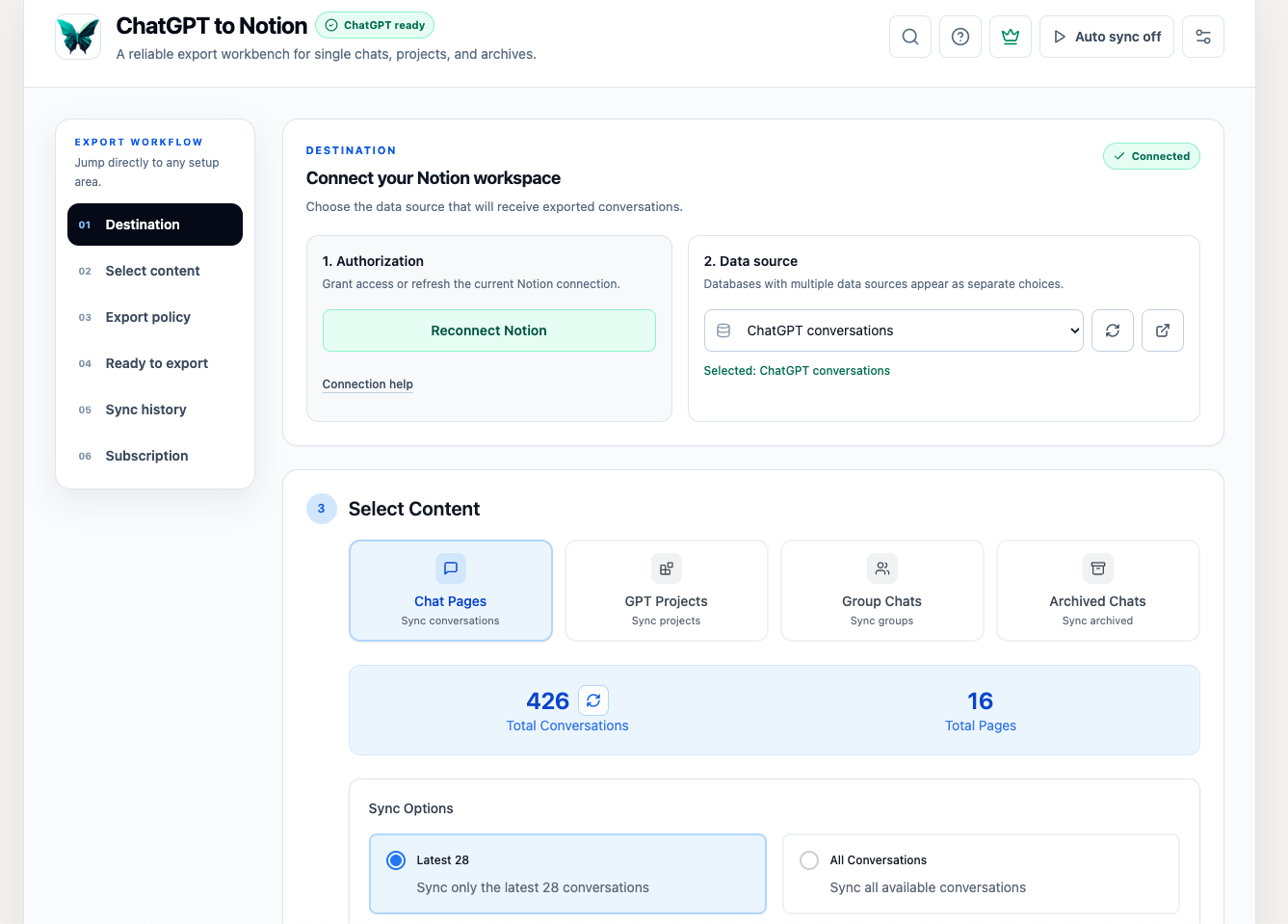
Task: Select Latest 28 radio option
Action: 396,860
